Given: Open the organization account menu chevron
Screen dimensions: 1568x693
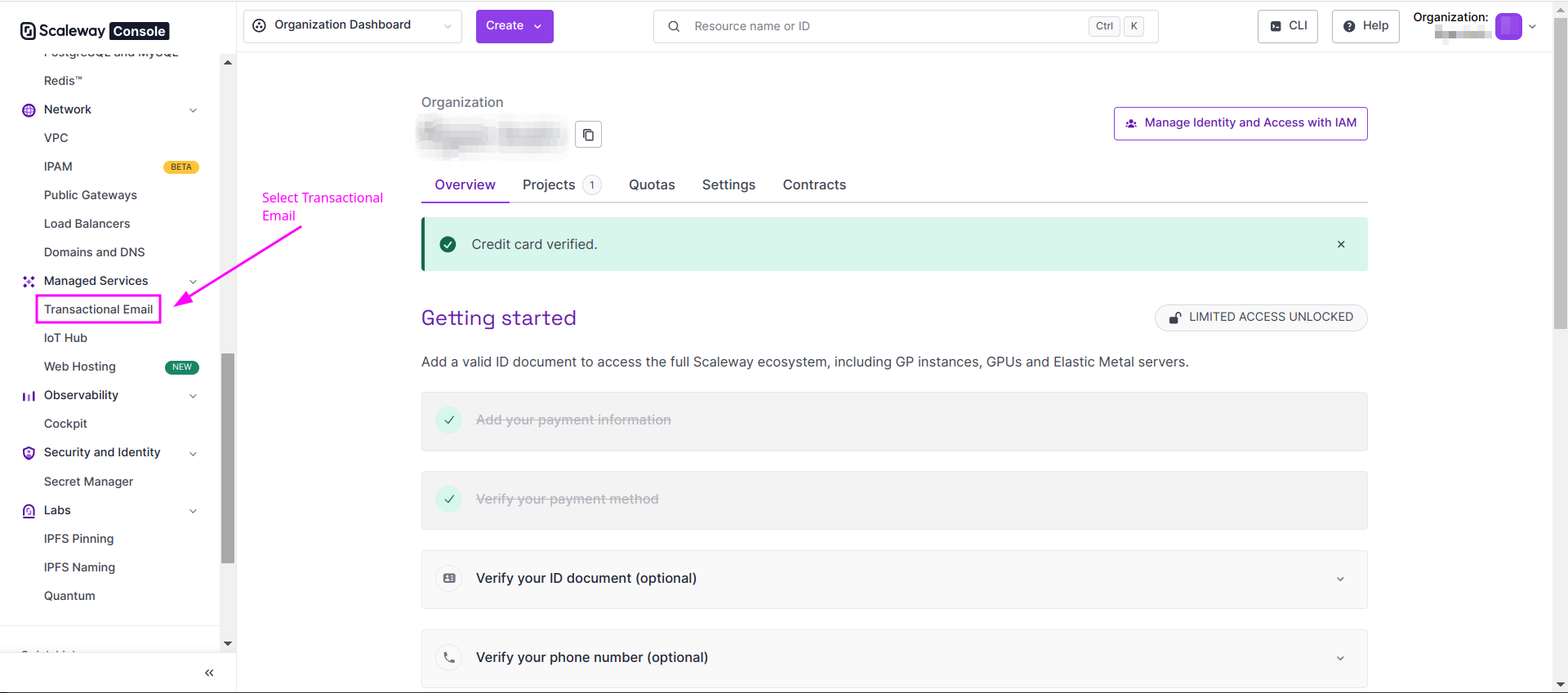Looking at the screenshot, I should (x=1532, y=26).
